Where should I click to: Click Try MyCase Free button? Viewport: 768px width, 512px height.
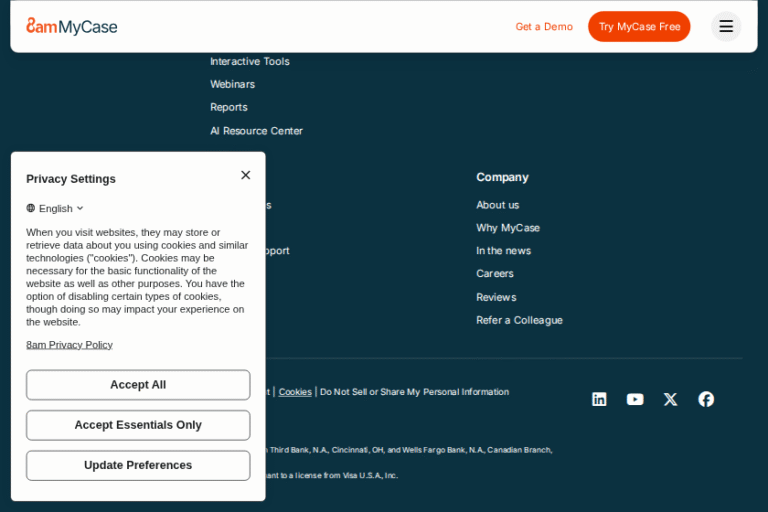pos(639,27)
